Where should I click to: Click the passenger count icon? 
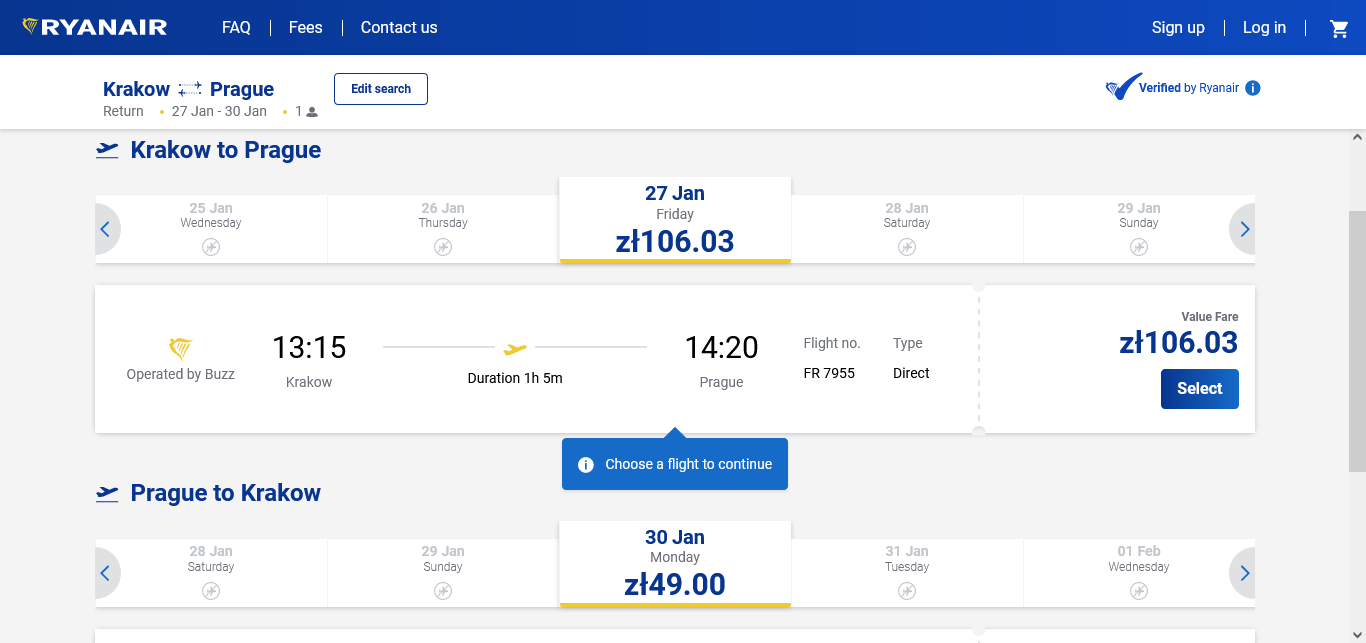pyautogui.click(x=312, y=112)
